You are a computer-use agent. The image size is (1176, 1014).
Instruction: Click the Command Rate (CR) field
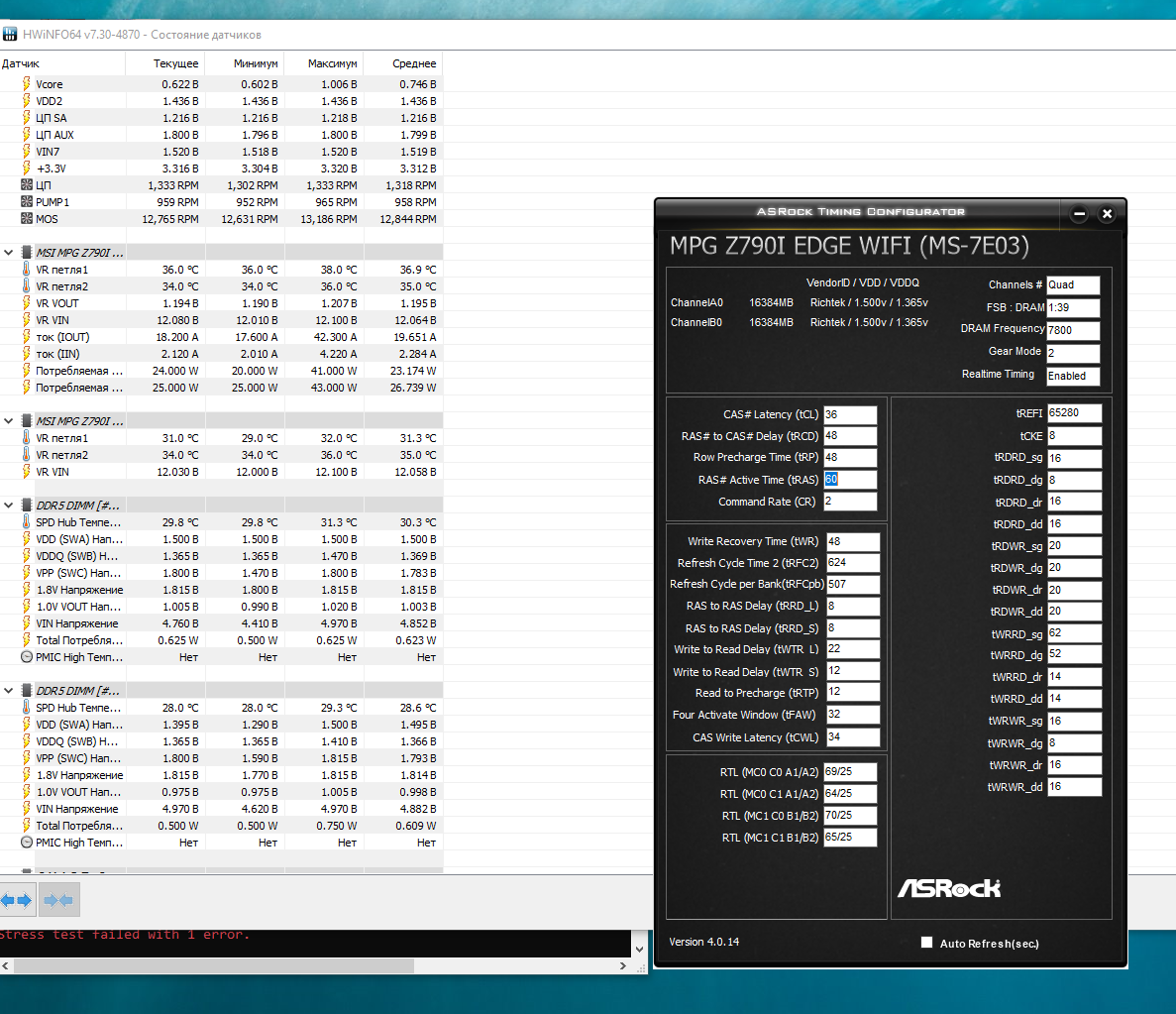click(x=850, y=502)
